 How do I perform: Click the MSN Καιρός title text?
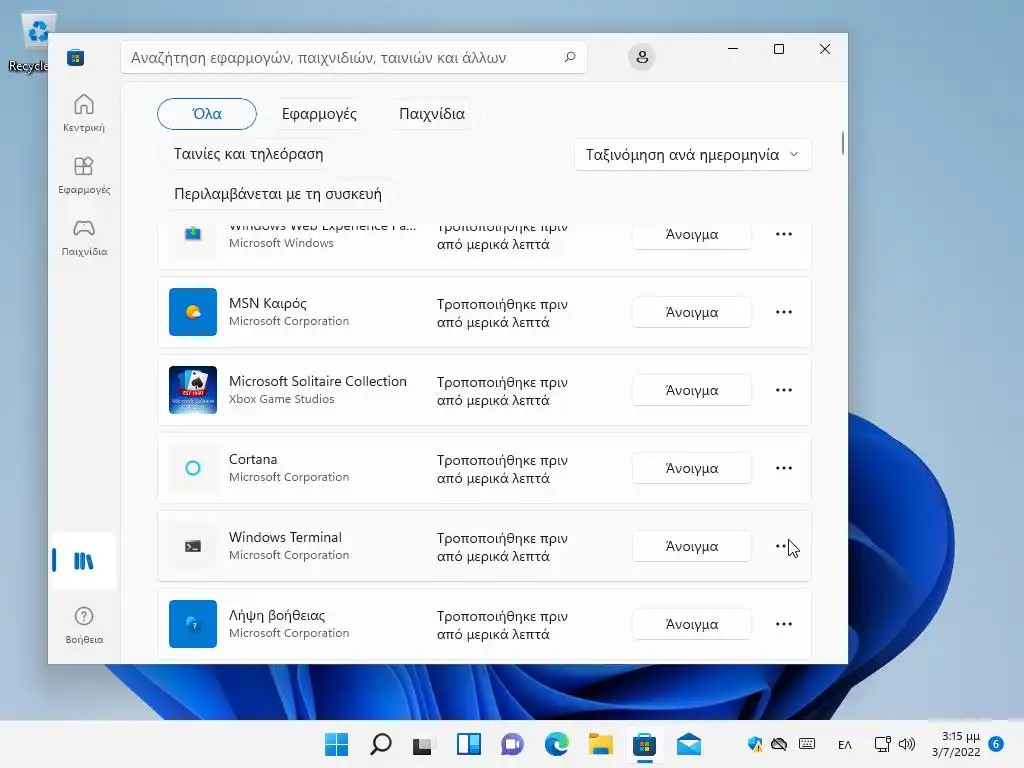tap(268, 303)
